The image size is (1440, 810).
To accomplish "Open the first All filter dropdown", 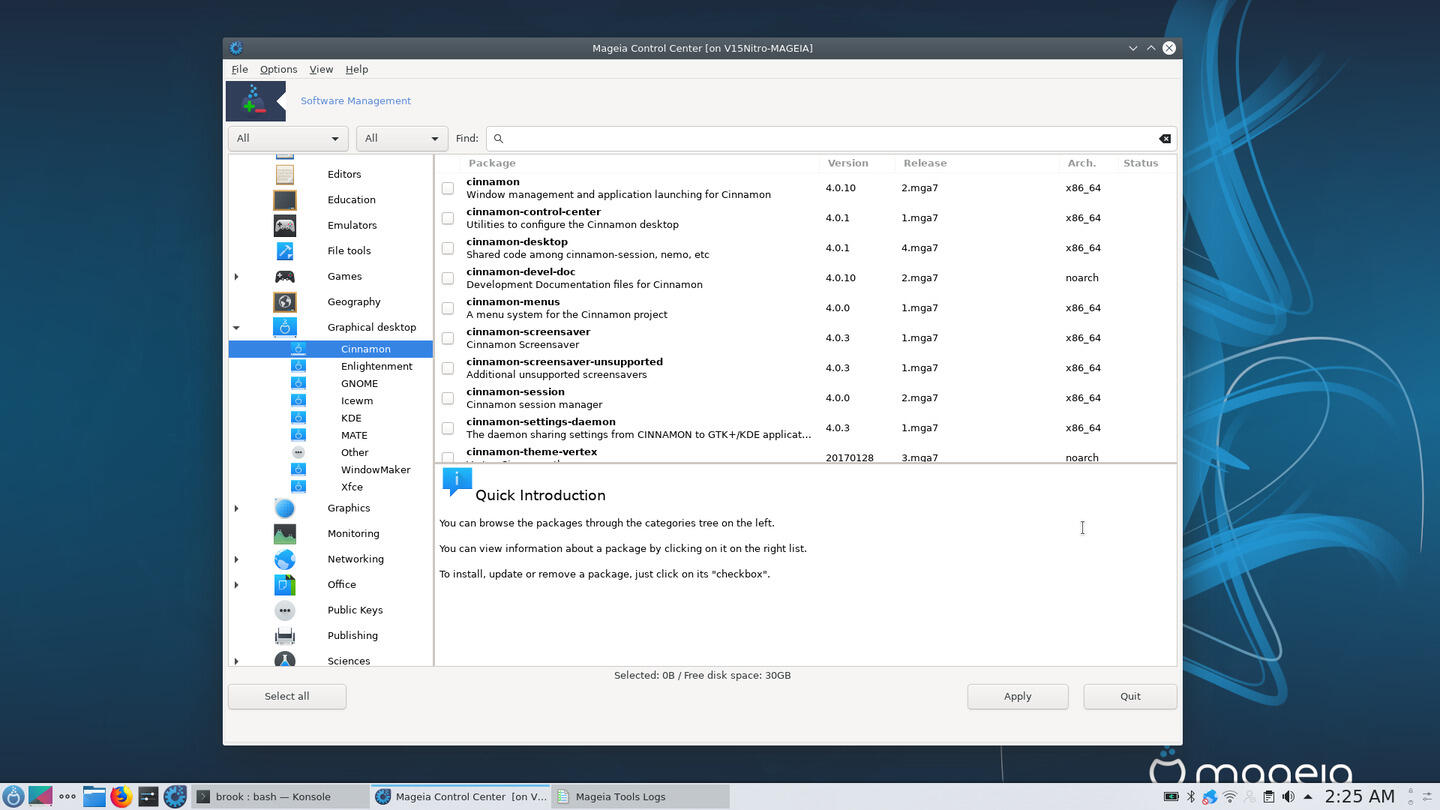I will (288, 139).
